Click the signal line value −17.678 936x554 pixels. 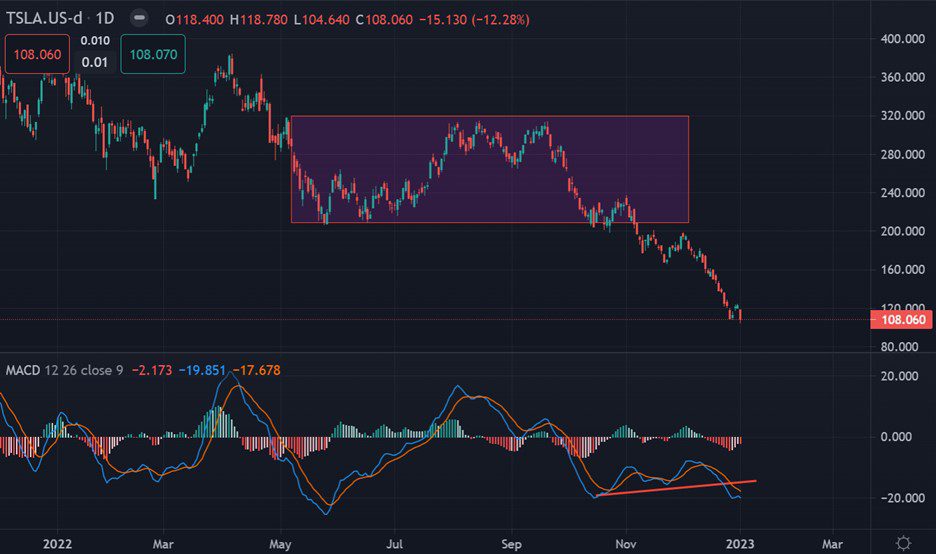256,370
